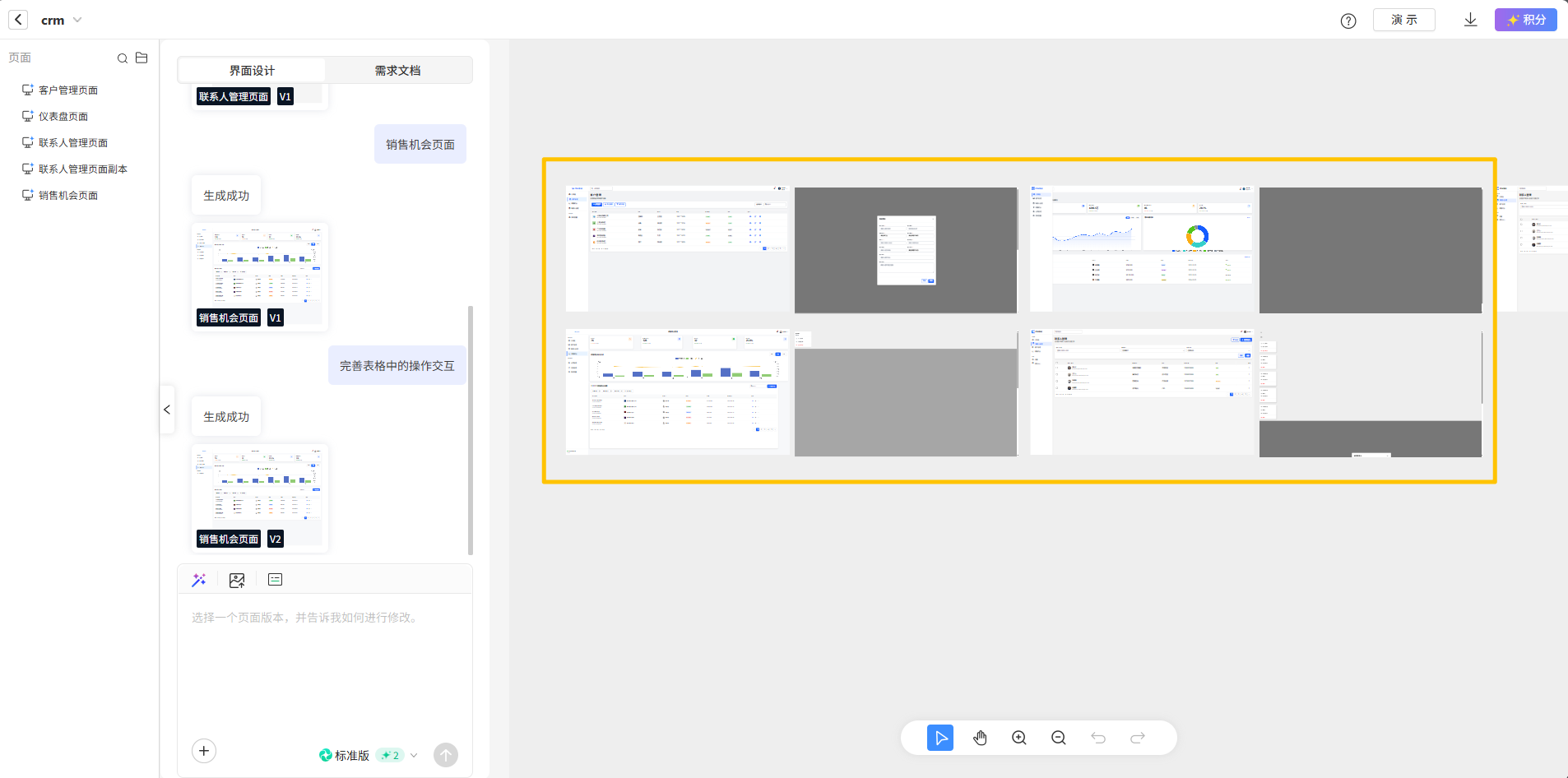Collapse the chat panel with left chevron

point(167,410)
